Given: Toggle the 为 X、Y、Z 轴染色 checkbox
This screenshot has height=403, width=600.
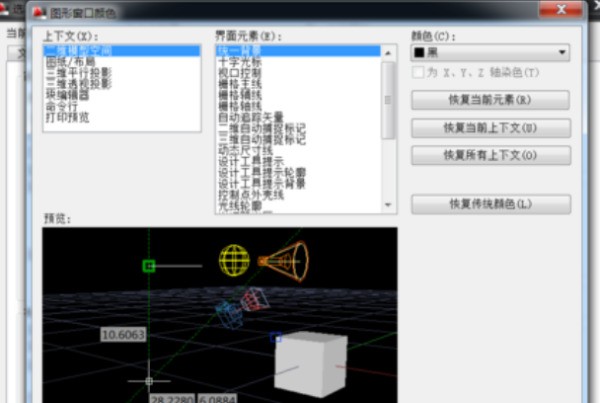Looking at the screenshot, I should tap(418, 72).
